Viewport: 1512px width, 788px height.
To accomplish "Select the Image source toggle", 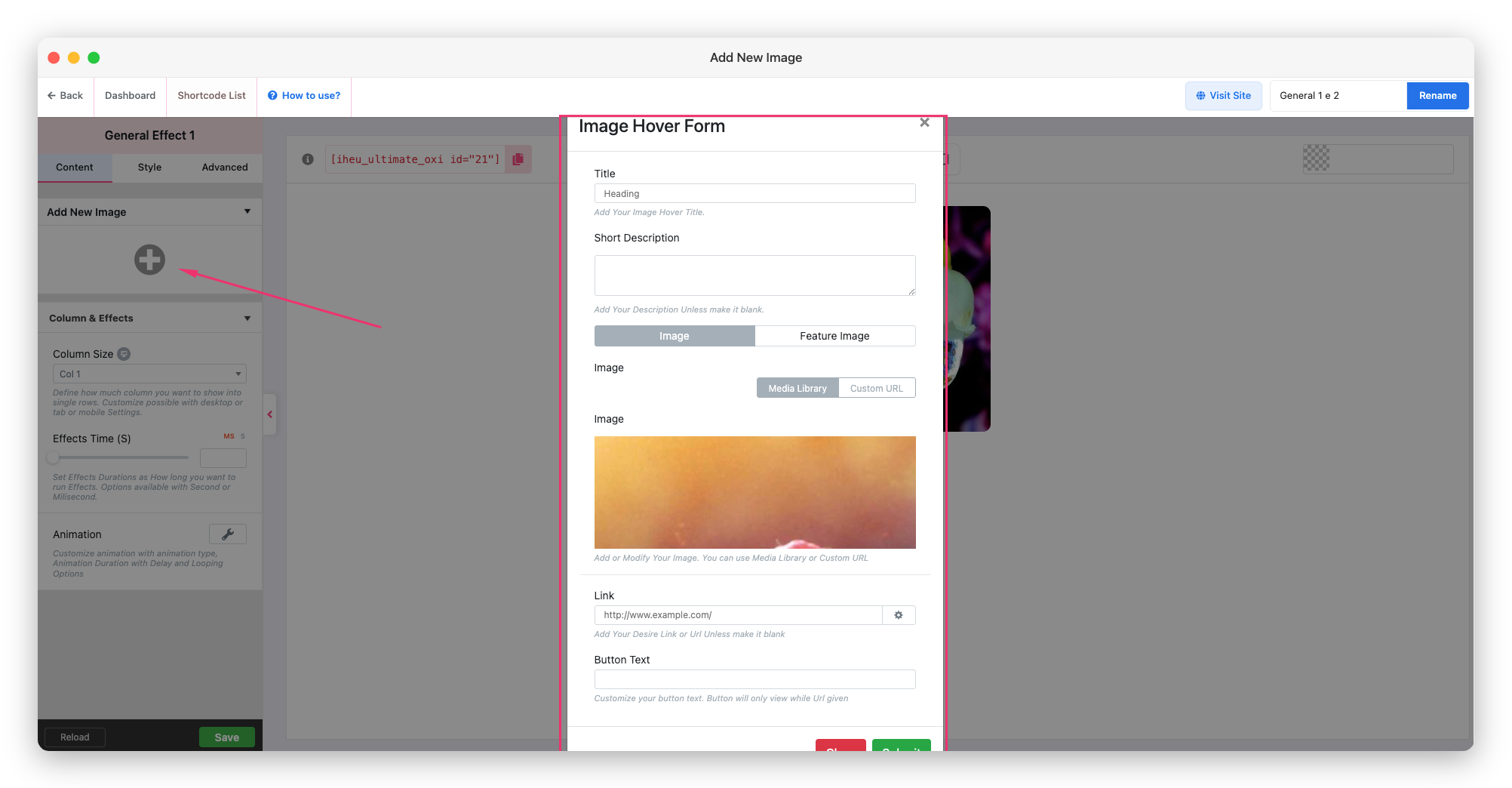I will pos(675,336).
